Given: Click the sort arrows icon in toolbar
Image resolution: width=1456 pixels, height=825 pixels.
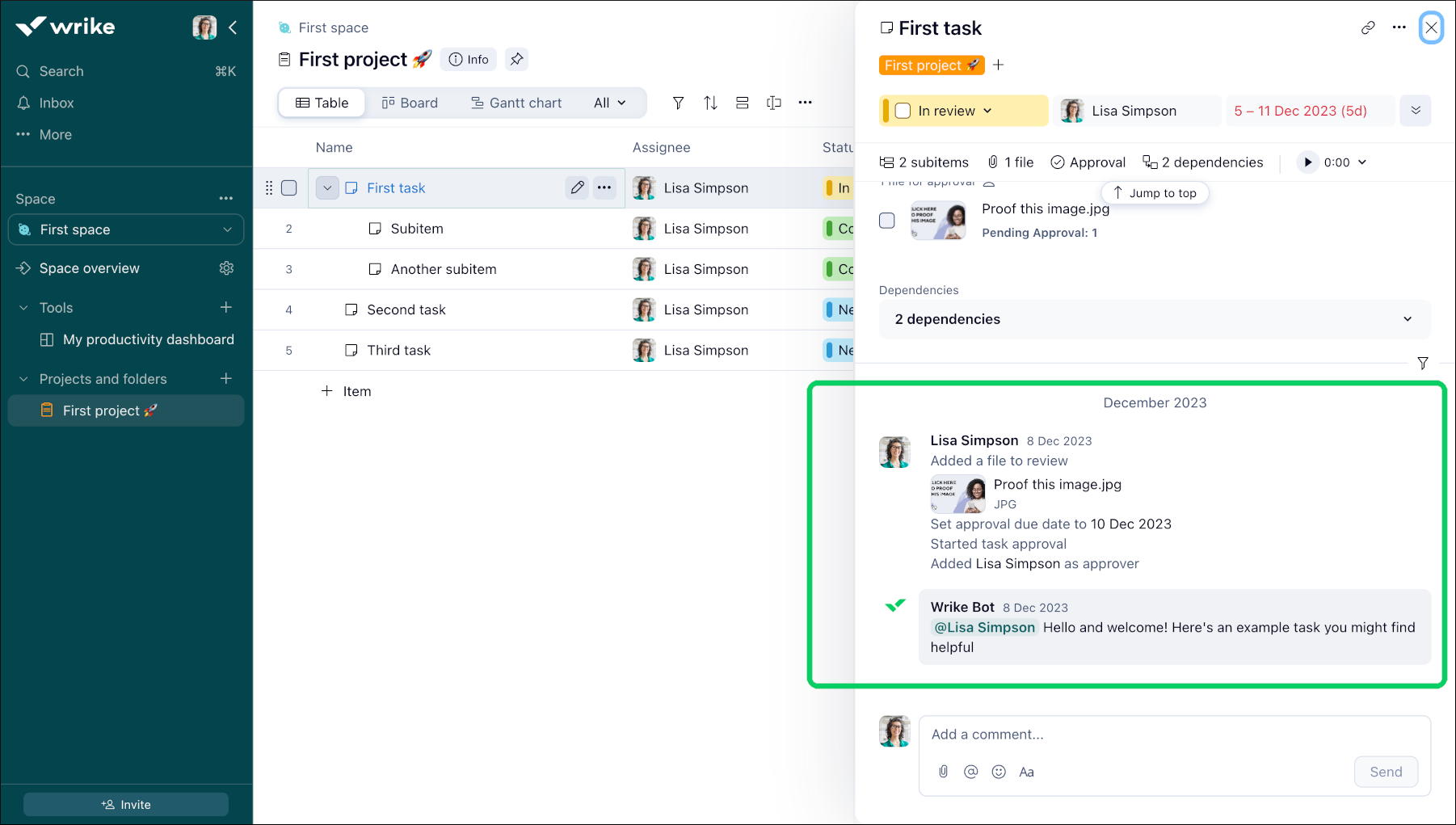Looking at the screenshot, I should coord(710,103).
